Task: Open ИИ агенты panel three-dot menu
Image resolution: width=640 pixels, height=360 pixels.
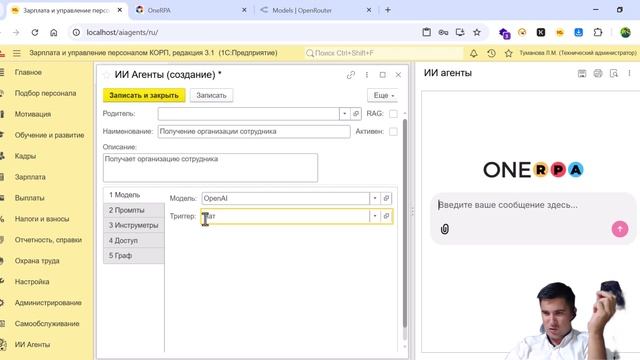Action: point(629,73)
